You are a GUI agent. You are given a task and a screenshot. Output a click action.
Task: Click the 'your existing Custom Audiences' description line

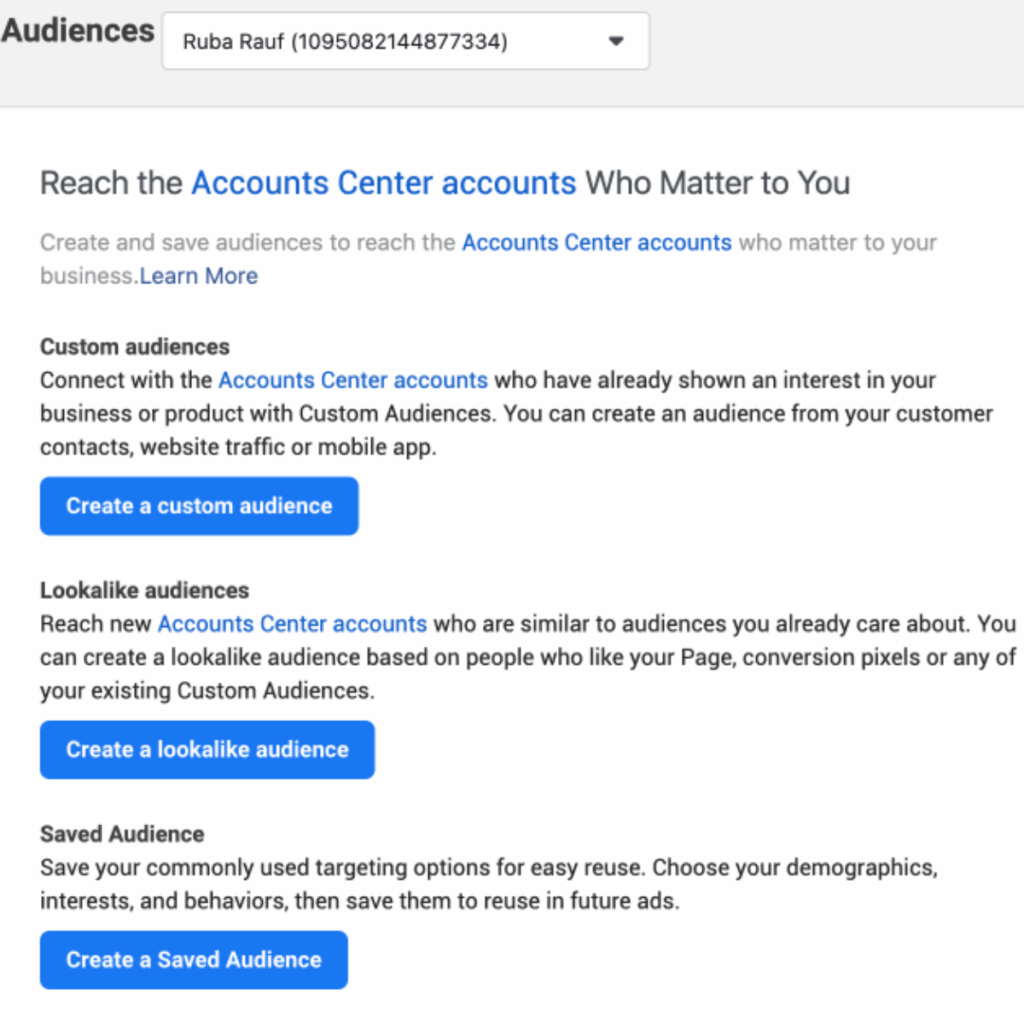(x=208, y=691)
